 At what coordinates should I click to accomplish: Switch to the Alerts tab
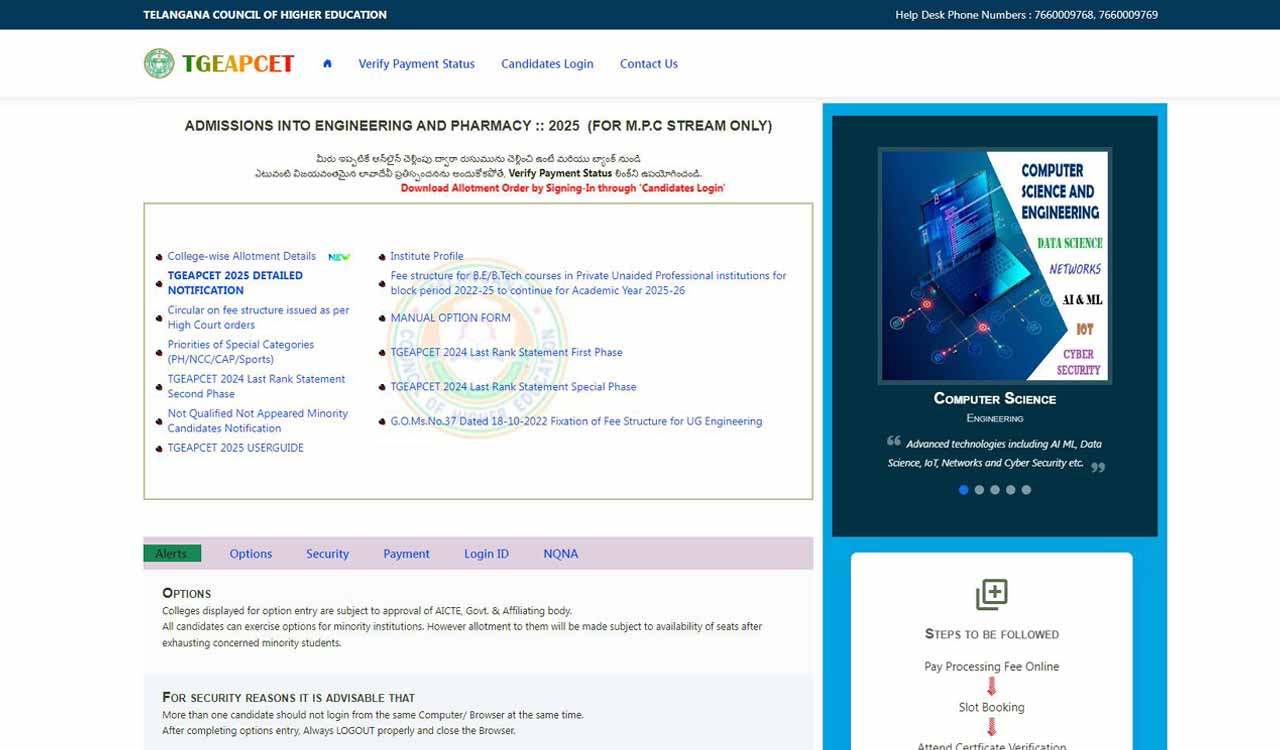pyautogui.click(x=171, y=554)
